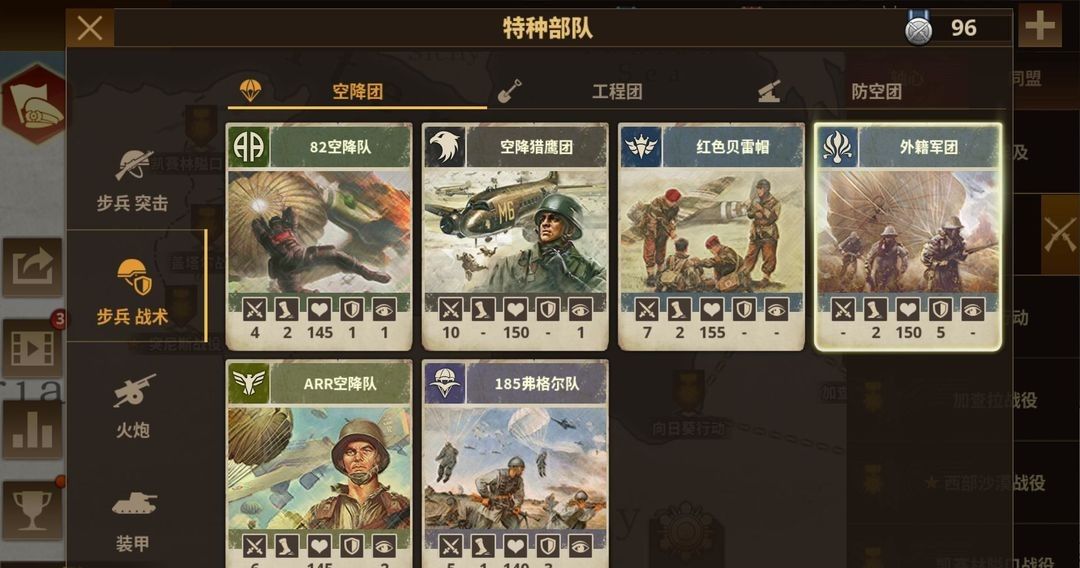Open the trophy achievements icon

[x=32, y=512]
